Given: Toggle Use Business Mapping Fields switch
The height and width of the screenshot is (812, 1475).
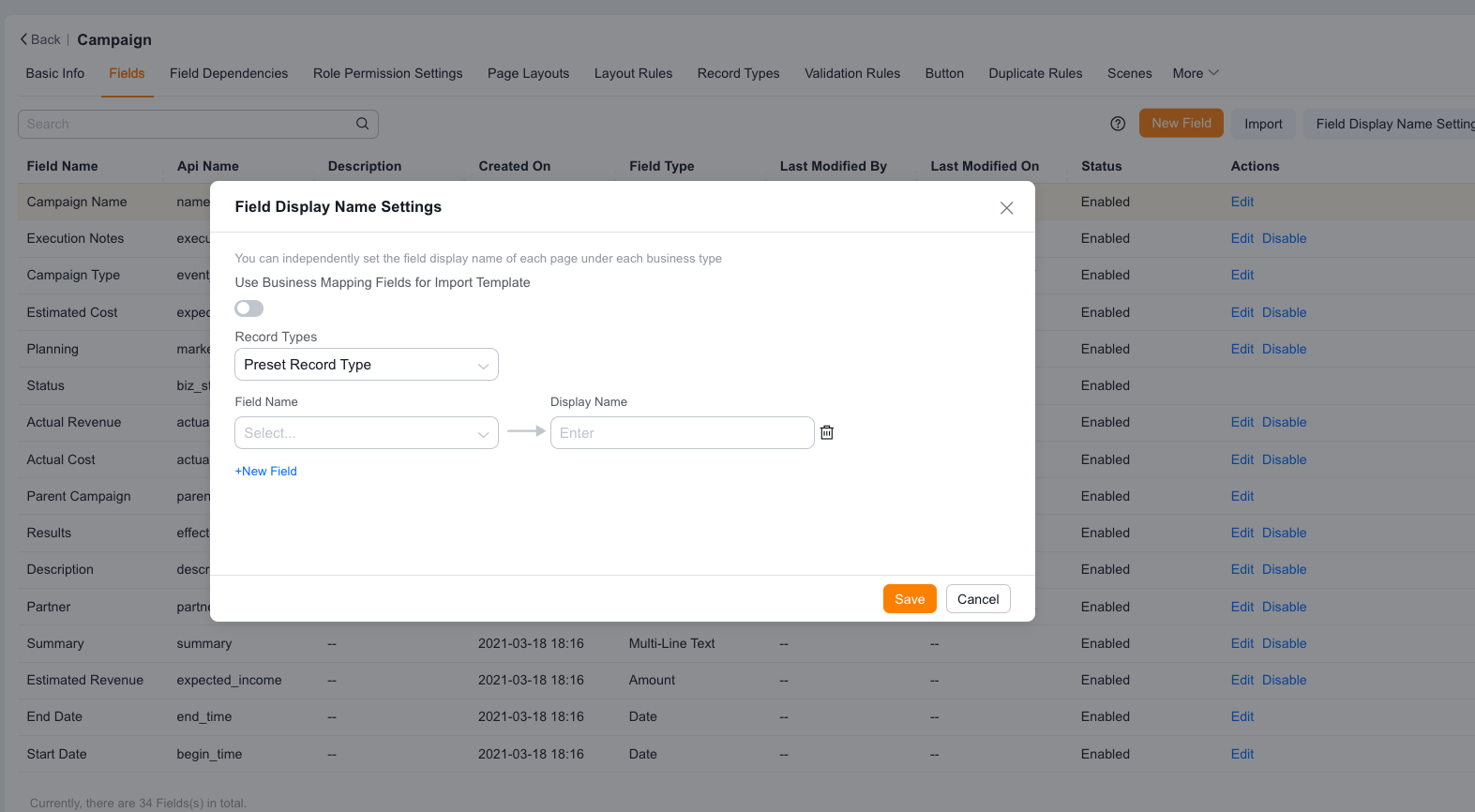Looking at the screenshot, I should [x=249, y=308].
